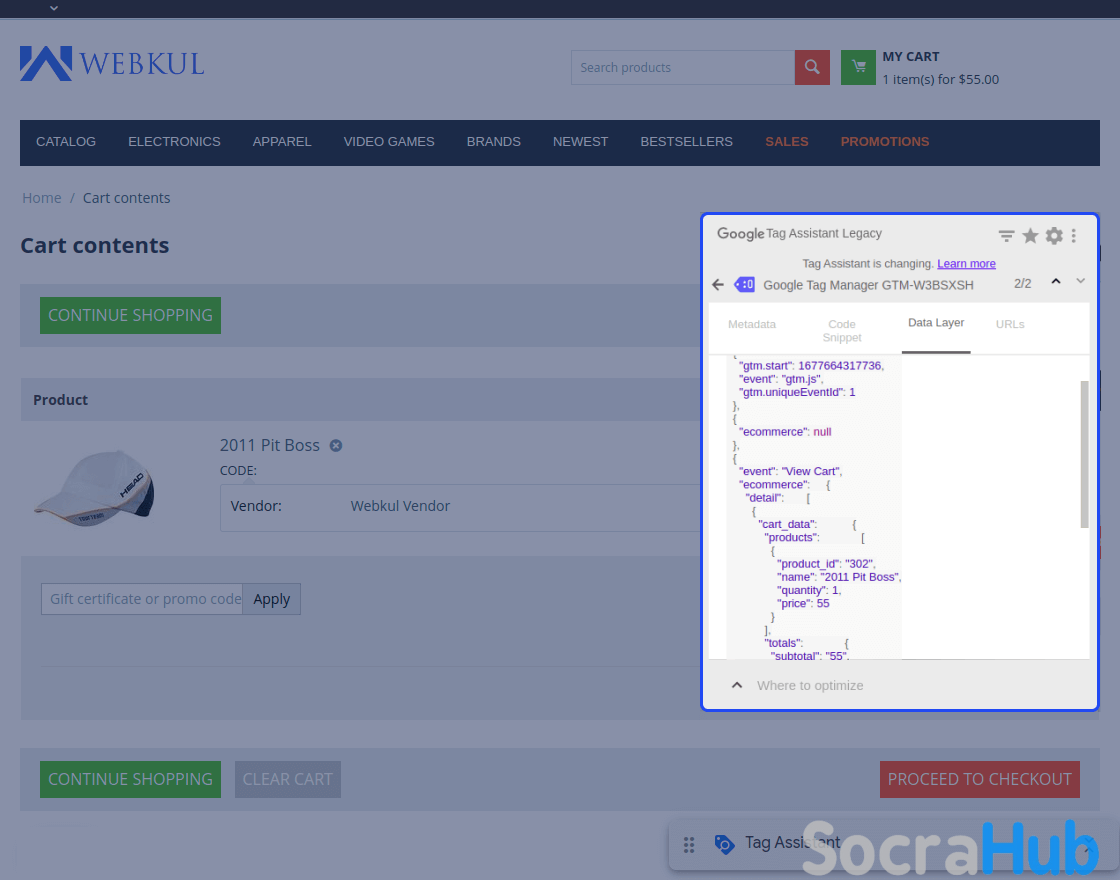This screenshot has width=1120, height=880.
Task: Open the Electronics menu
Action: click(x=174, y=141)
